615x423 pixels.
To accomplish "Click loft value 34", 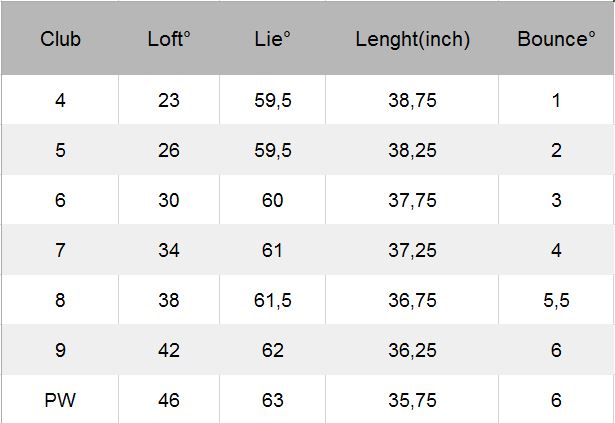I will click(169, 250).
